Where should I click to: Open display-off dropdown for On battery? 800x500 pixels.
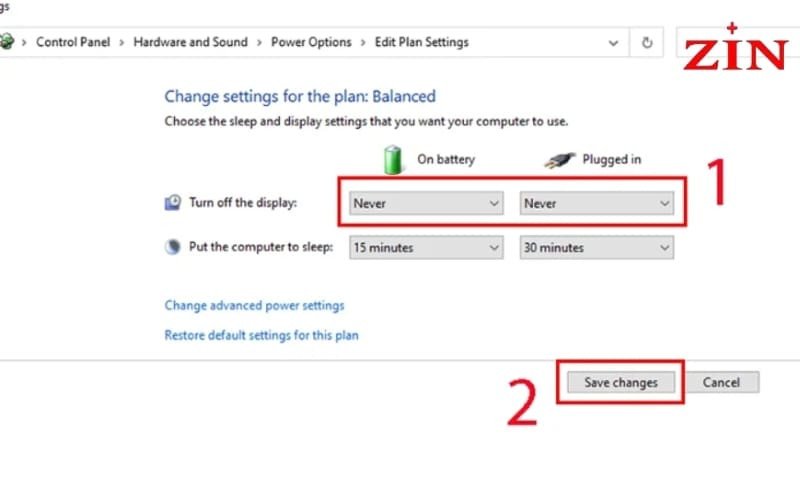425,203
